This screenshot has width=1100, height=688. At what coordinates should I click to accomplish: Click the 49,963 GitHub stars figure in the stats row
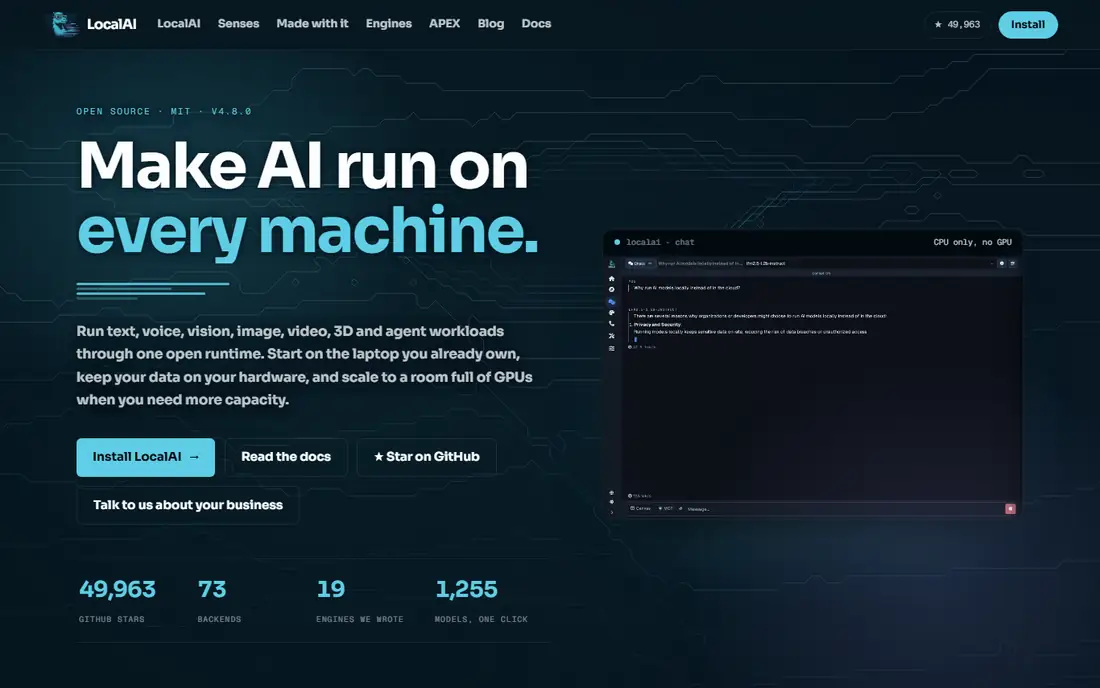tap(117, 589)
